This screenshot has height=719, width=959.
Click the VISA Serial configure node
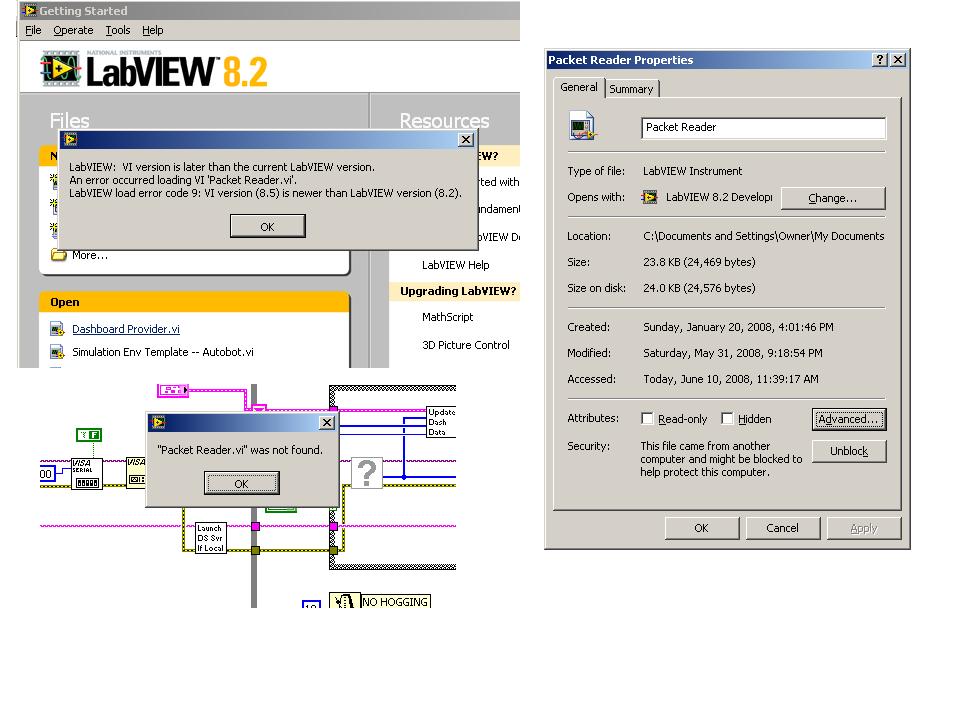pyautogui.click(x=87, y=474)
